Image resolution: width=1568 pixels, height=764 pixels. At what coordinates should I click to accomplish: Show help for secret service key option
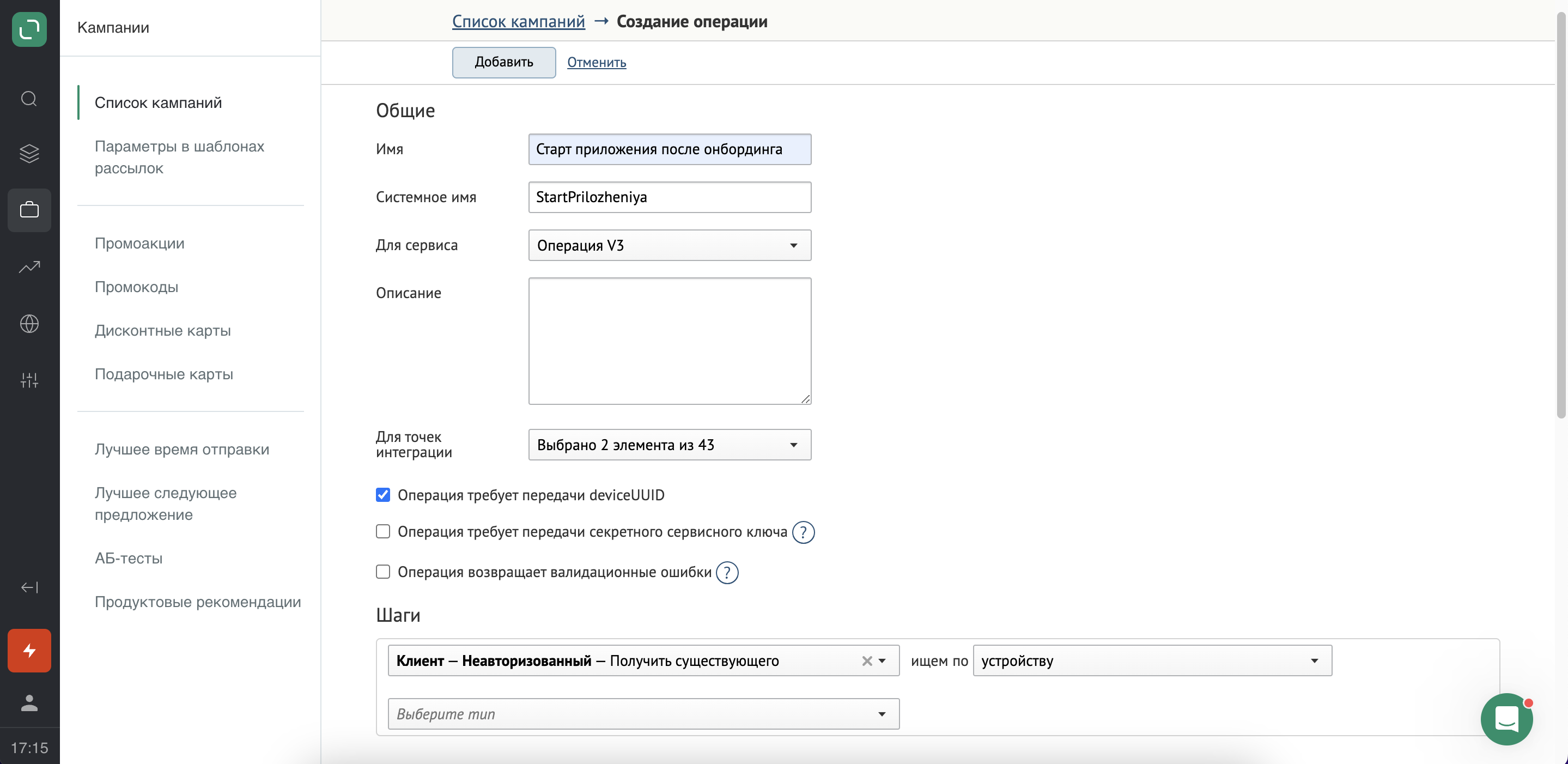coord(803,532)
